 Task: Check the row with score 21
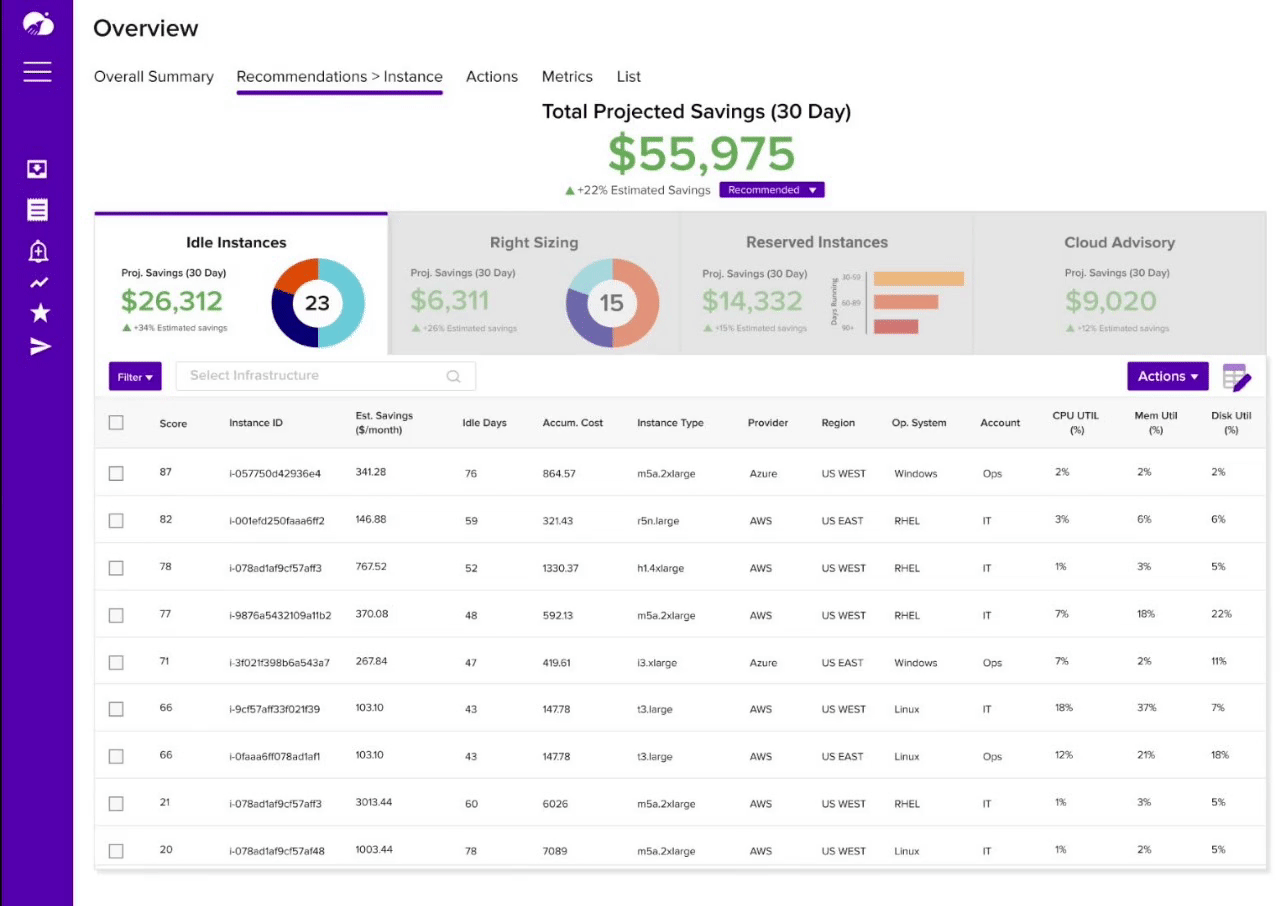point(116,803)
